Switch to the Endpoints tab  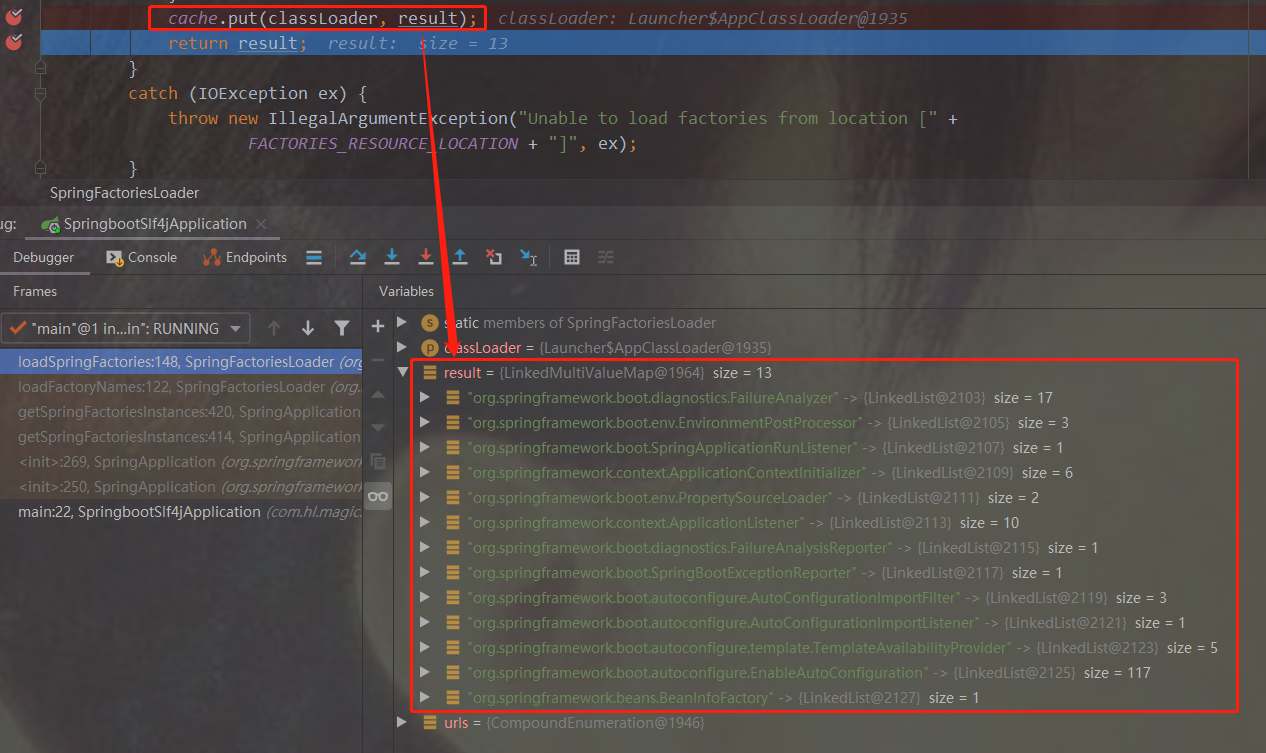tap(245, 257)
